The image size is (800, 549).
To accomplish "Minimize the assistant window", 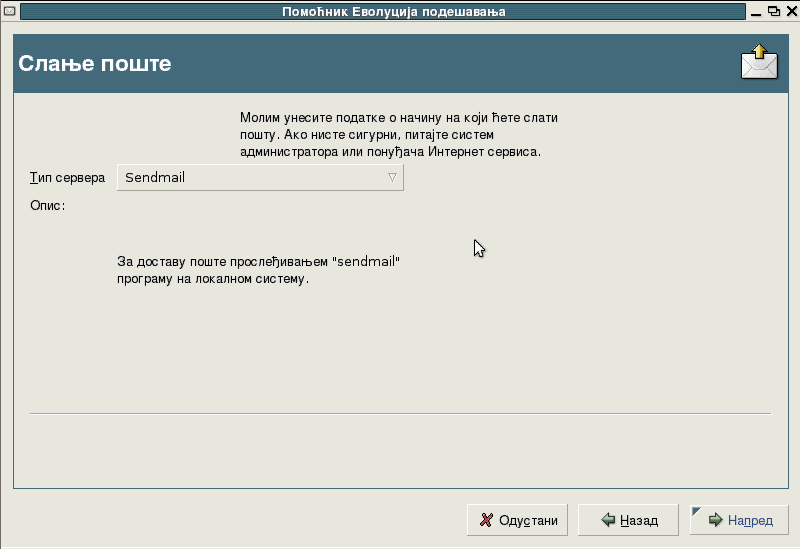I will [756, 11].
